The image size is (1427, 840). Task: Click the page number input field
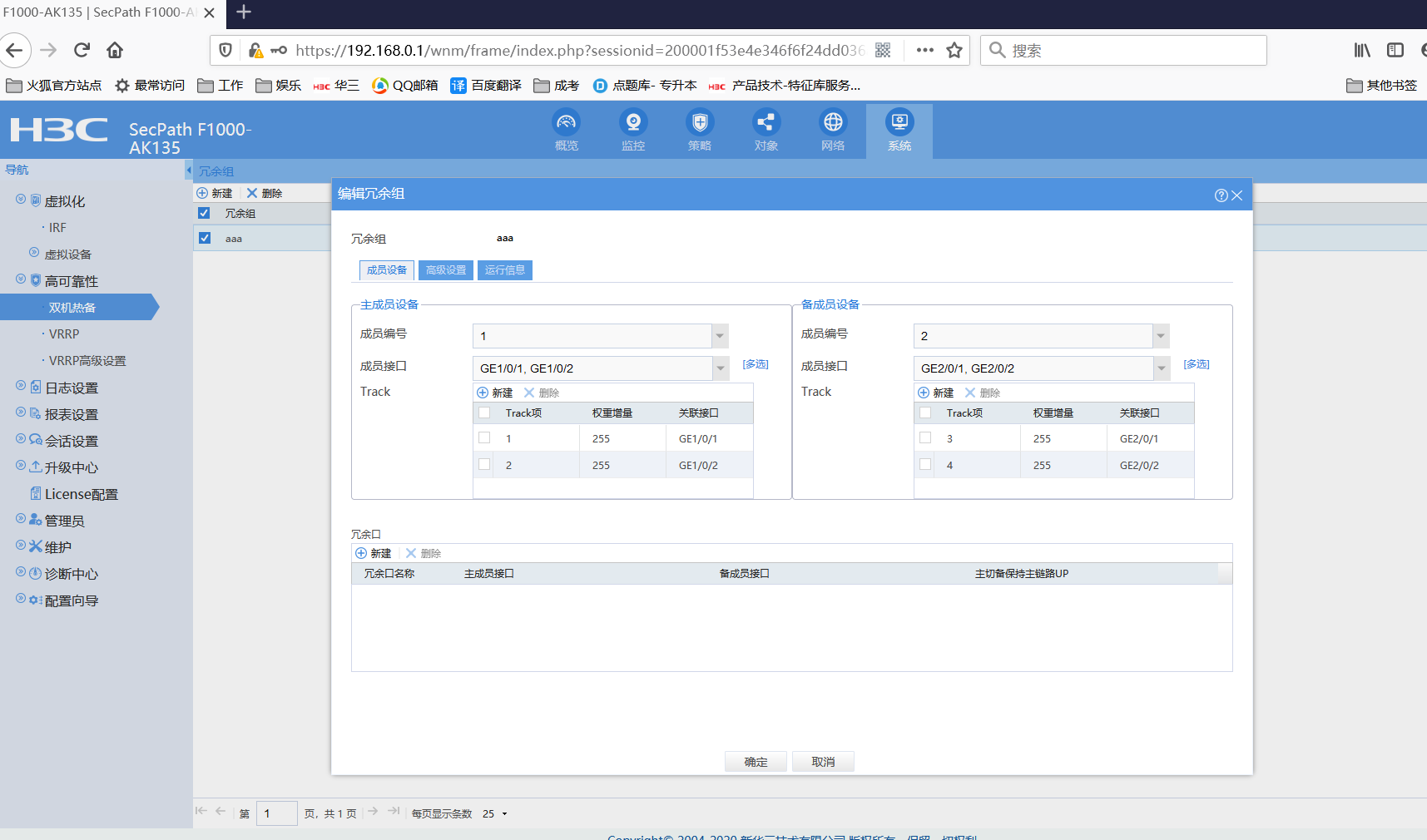point(276,813)
